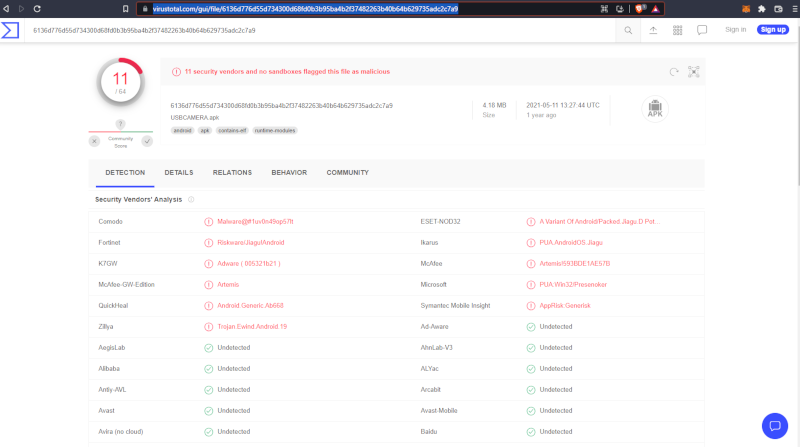Open the comments notification icon

point(702,30)
